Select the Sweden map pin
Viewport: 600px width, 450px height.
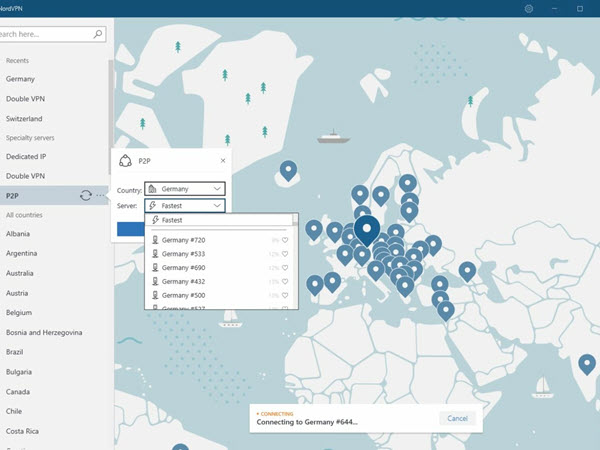[x=381, y=196]
